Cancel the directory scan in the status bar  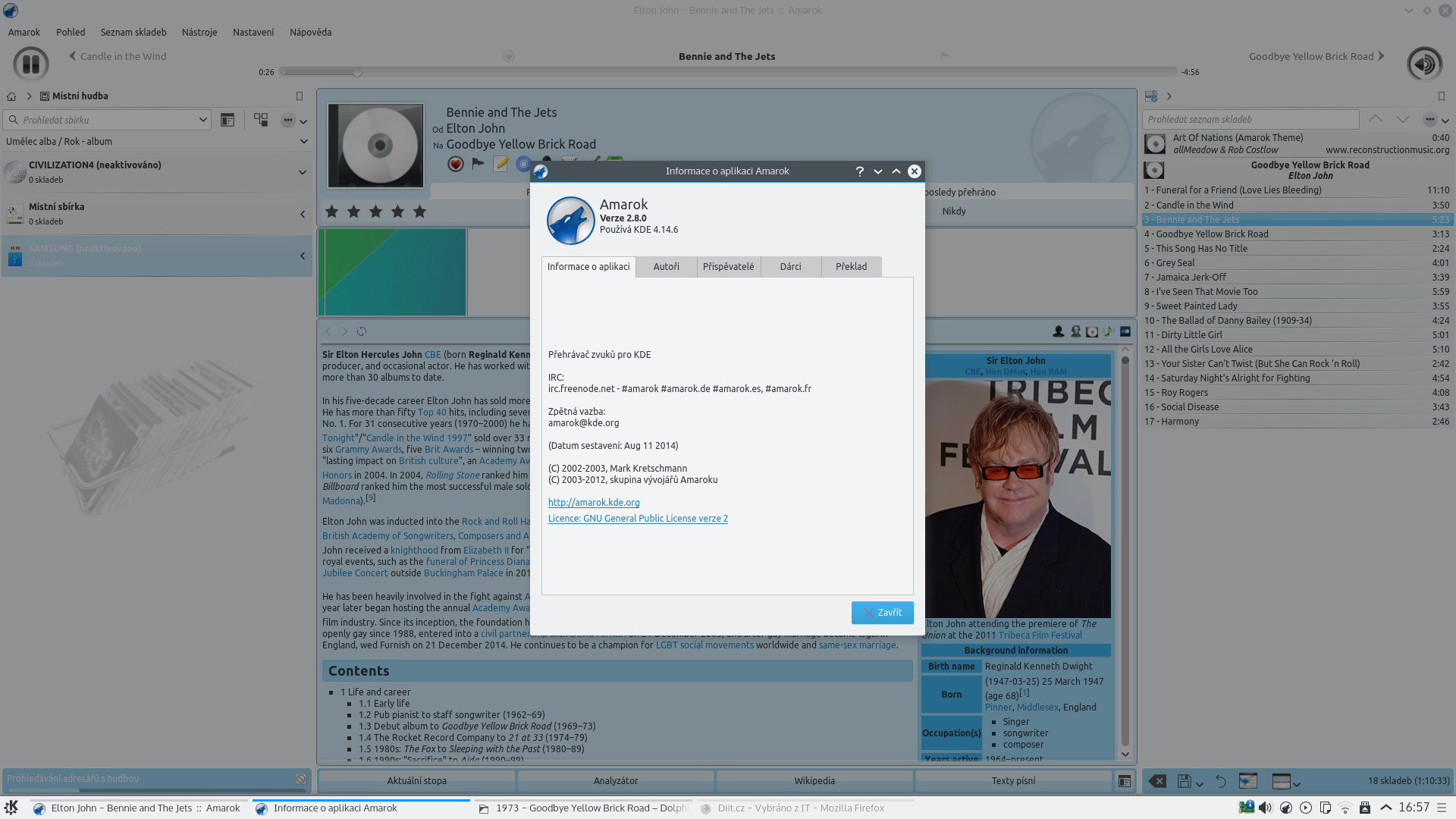click(301, 779)
